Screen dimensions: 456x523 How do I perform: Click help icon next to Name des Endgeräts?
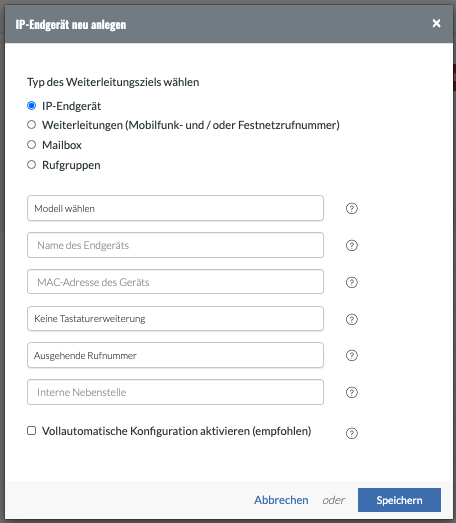352,245
